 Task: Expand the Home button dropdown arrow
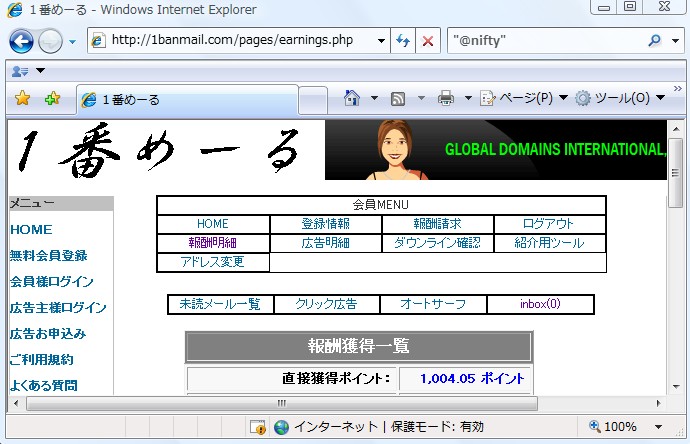point(374,98)
